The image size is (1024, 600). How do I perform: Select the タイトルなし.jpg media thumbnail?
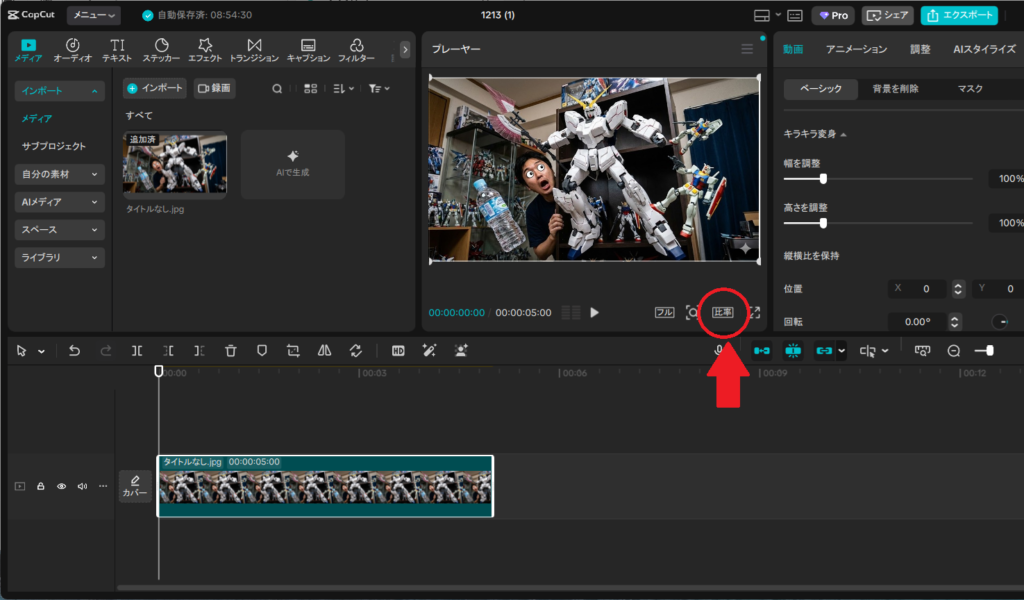tap(175, 163)
